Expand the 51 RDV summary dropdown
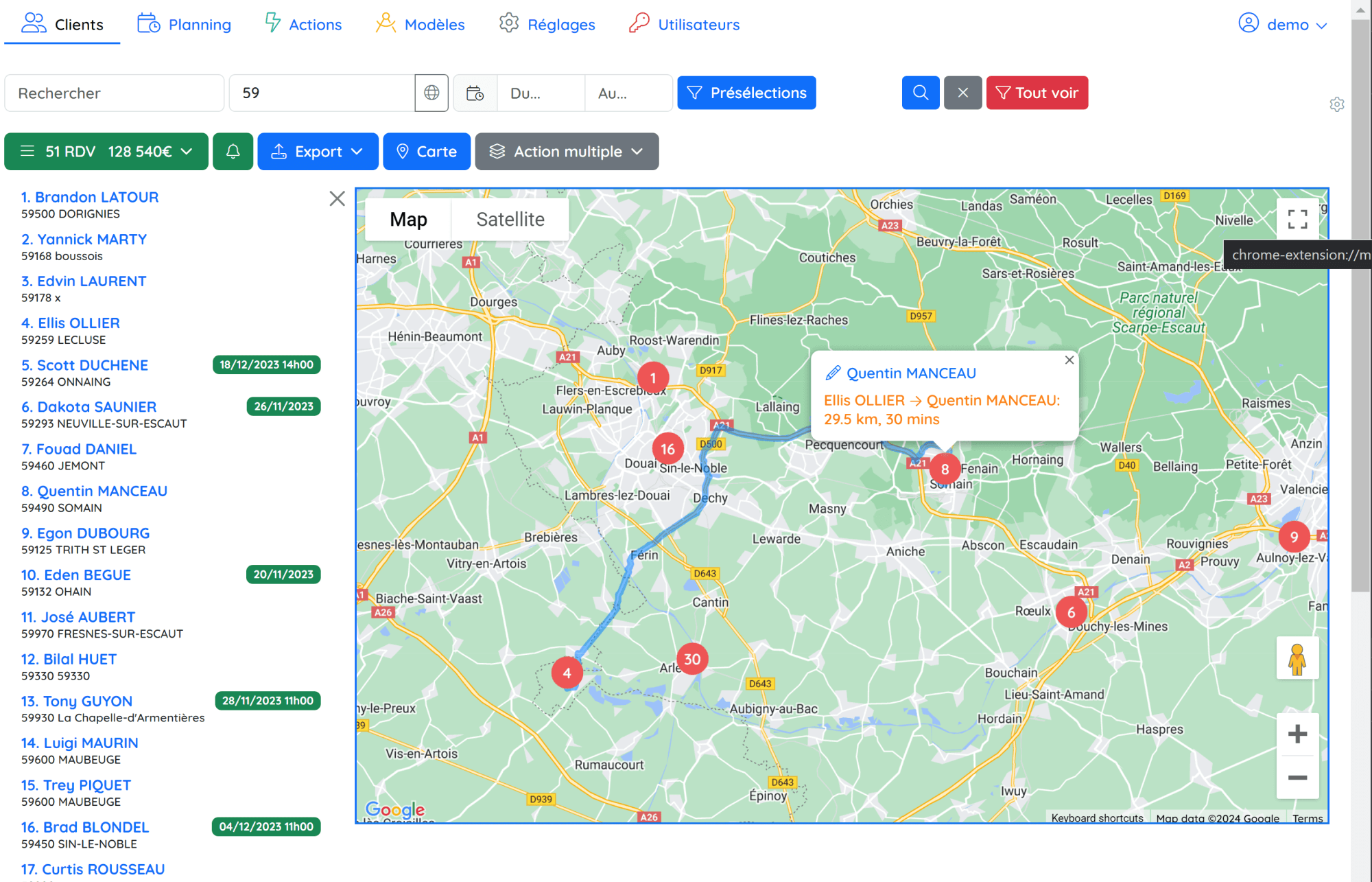 [106, 151]
